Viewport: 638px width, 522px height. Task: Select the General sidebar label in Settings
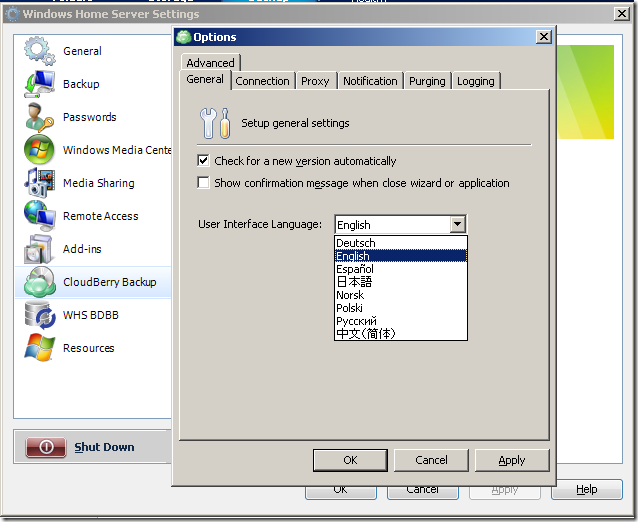tap(83, 51)
